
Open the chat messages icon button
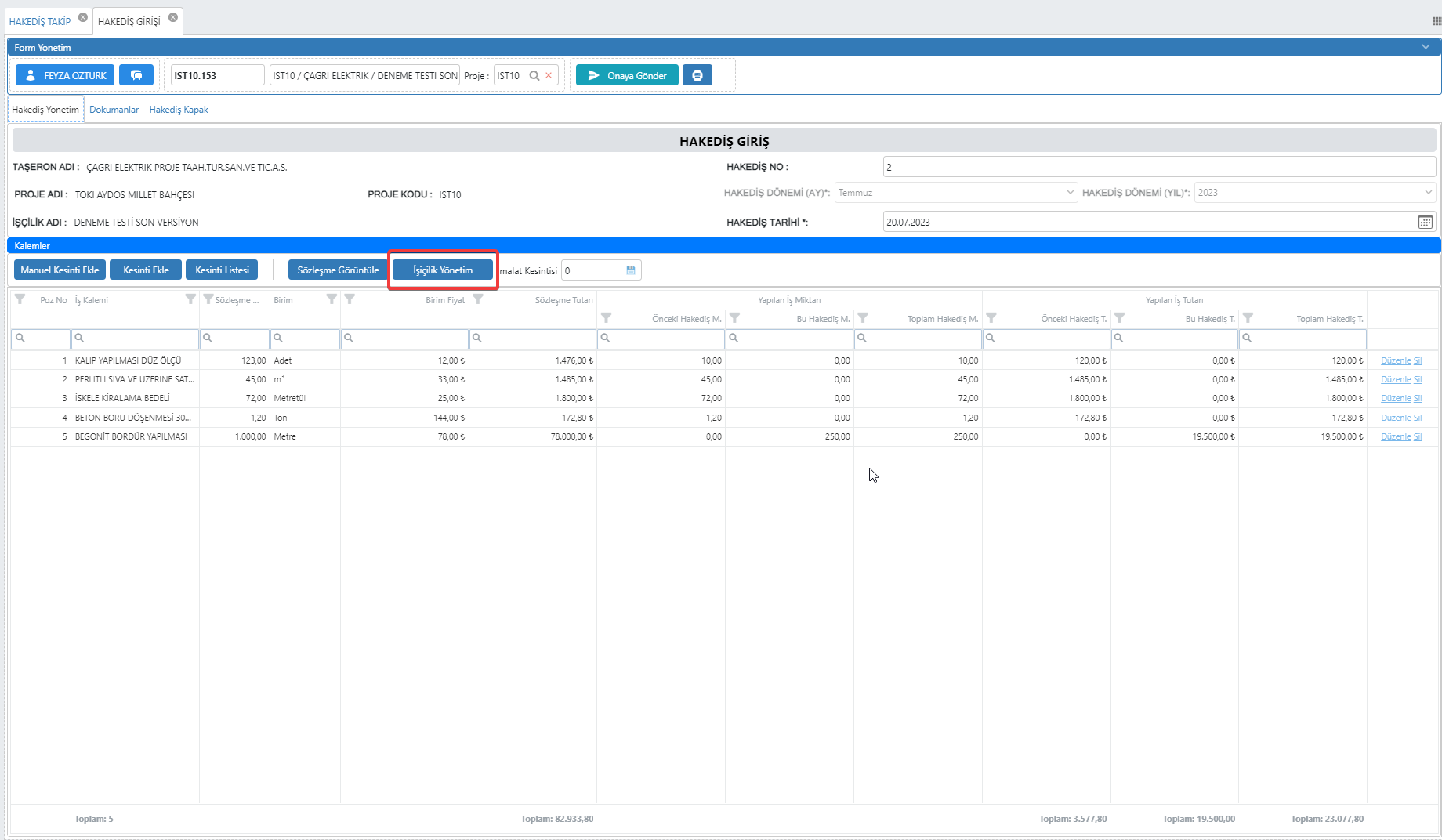pyautogui.click(x=136, y=75)
